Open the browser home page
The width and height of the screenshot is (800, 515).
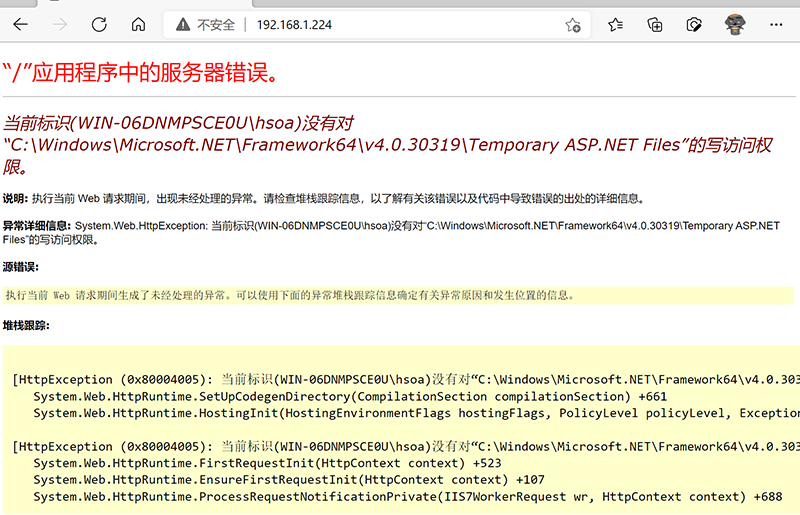(138, 24)
